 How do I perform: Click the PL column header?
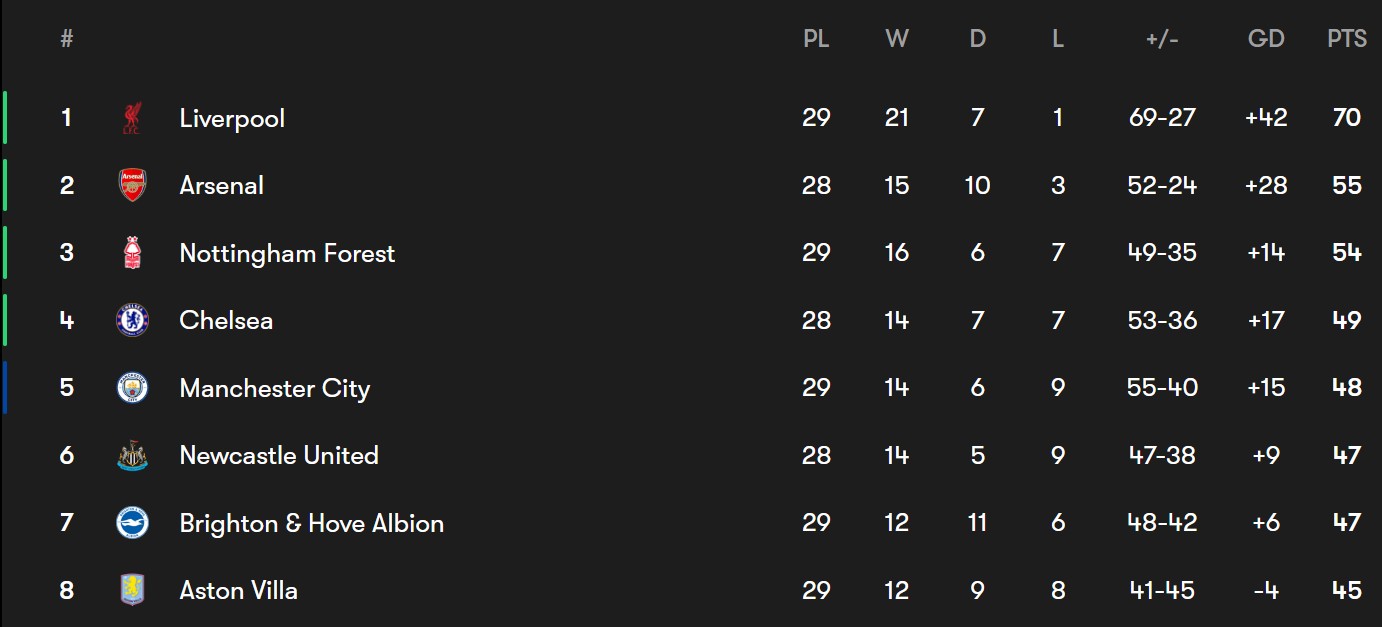[816, 39]
